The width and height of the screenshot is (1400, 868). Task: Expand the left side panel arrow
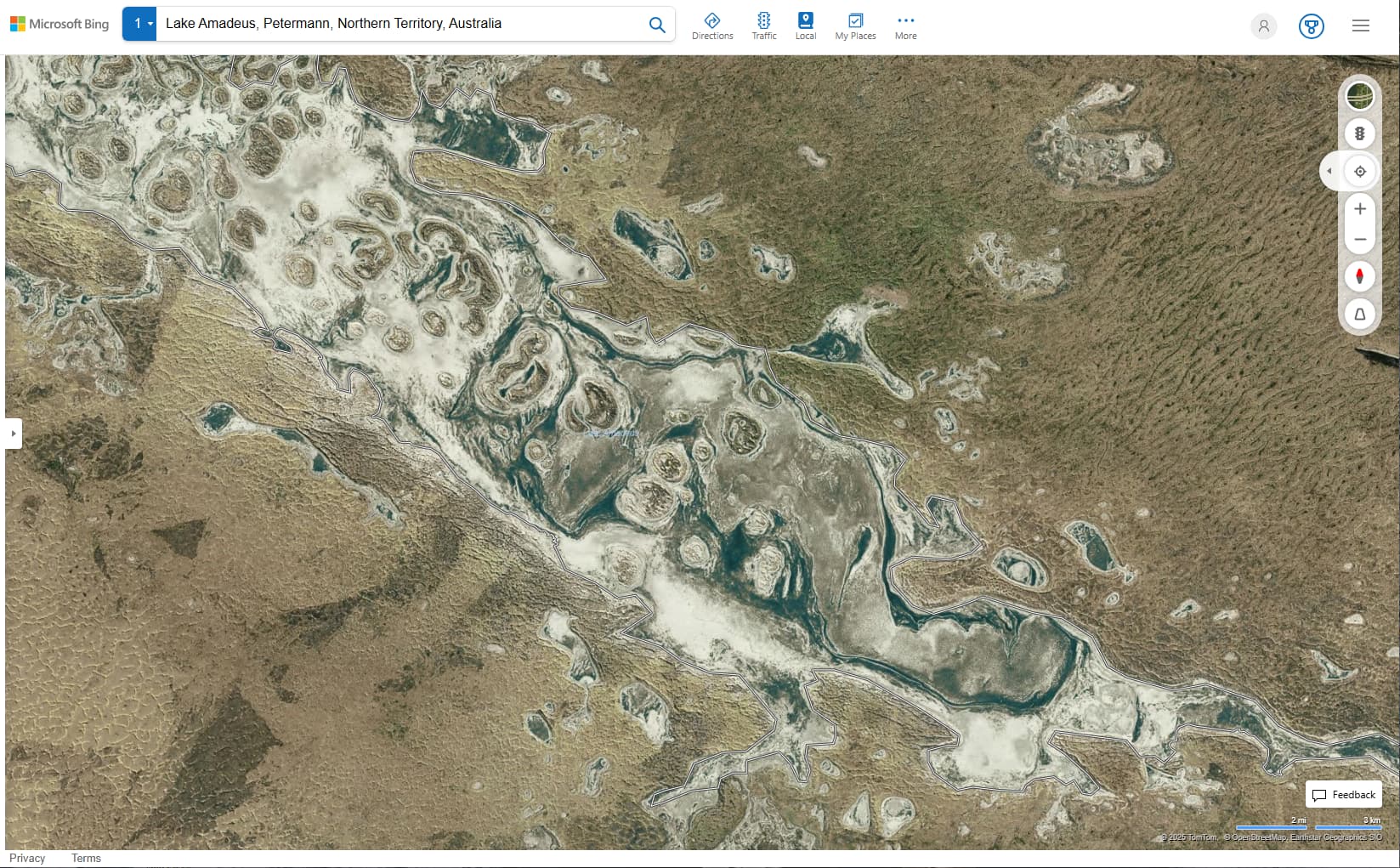click(x=13, y=434)
